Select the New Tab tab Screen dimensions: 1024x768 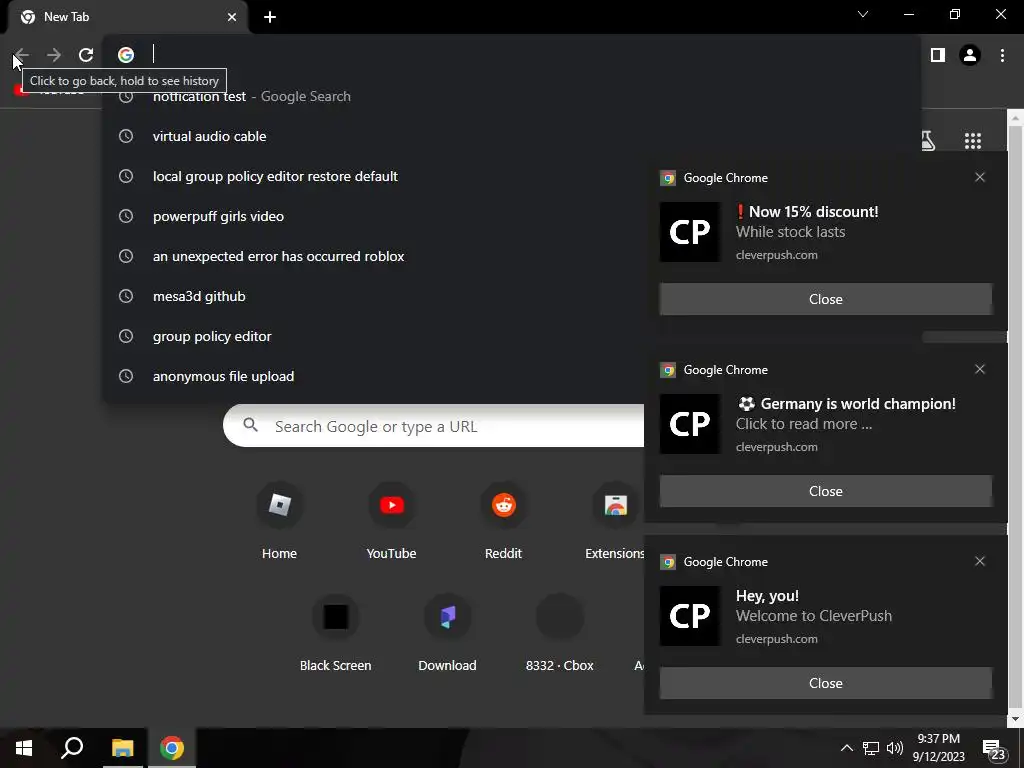[127, 17]
